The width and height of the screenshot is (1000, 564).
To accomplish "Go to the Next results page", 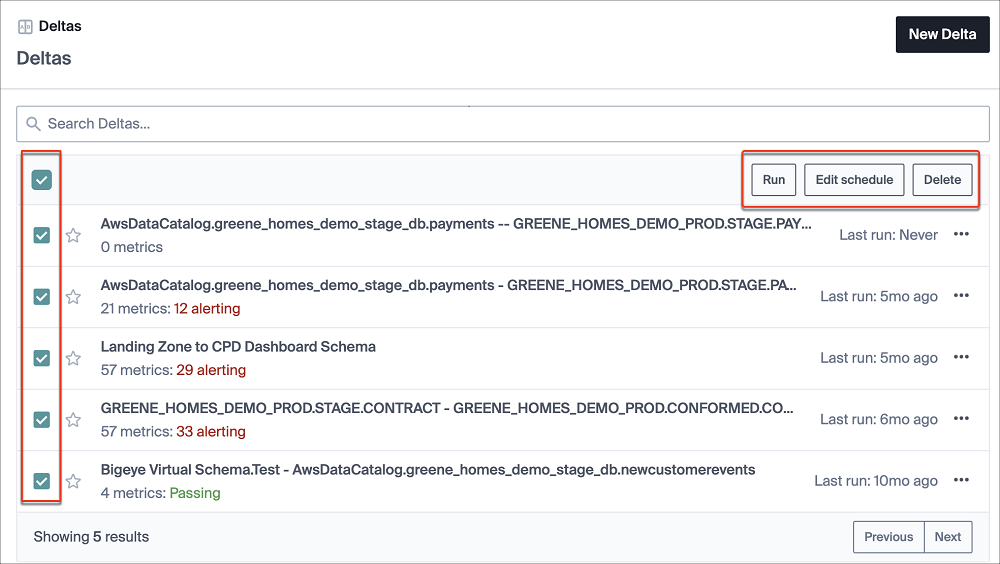I will (x=948, y=537).
